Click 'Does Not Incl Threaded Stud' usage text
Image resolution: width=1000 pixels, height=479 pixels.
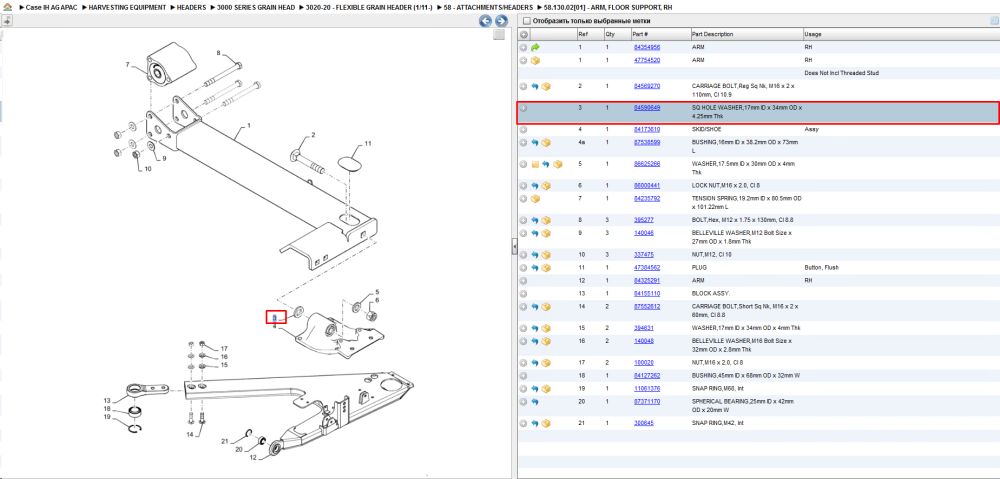click(842, 73)
